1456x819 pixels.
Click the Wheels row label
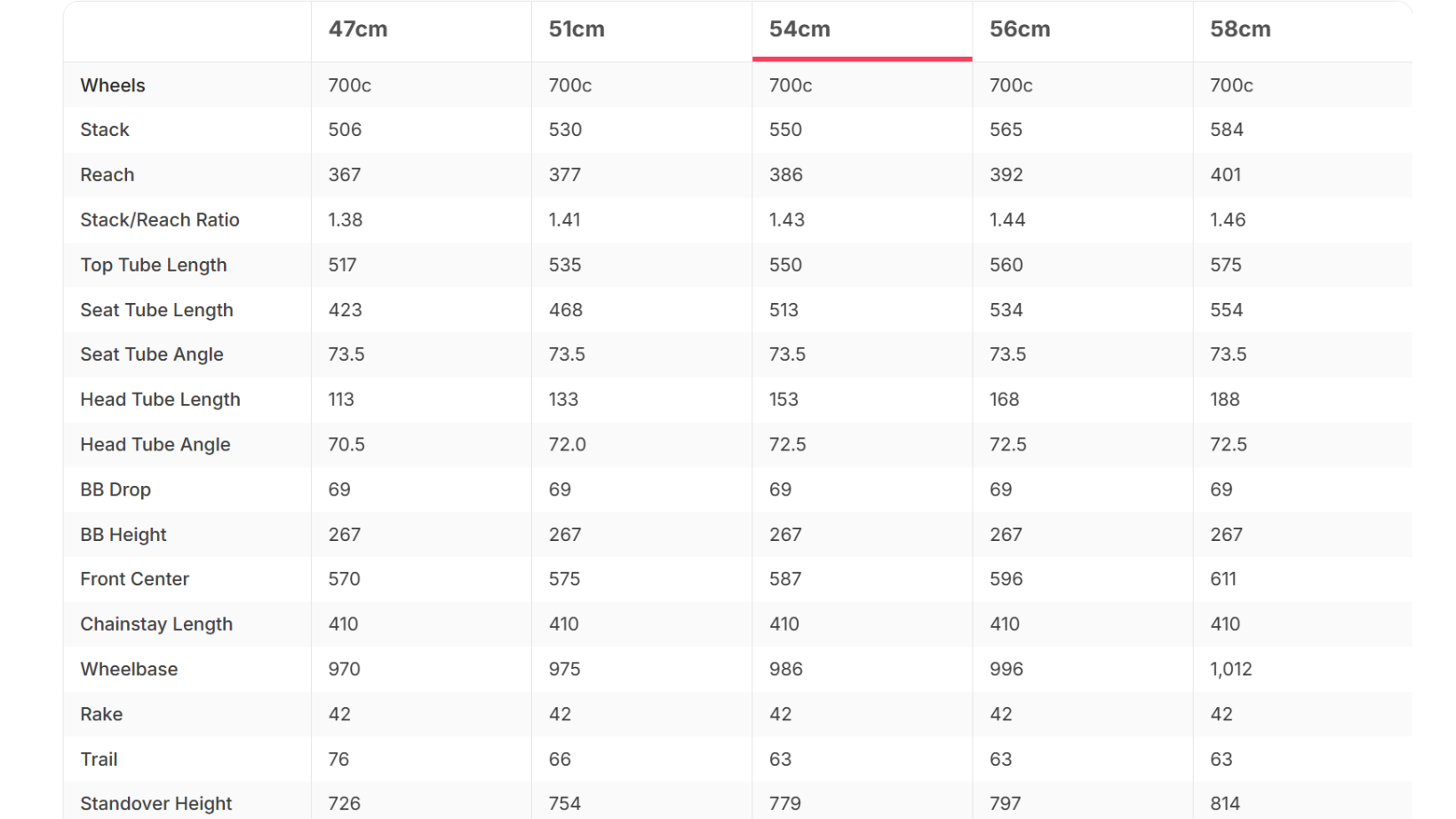[113, 85]
